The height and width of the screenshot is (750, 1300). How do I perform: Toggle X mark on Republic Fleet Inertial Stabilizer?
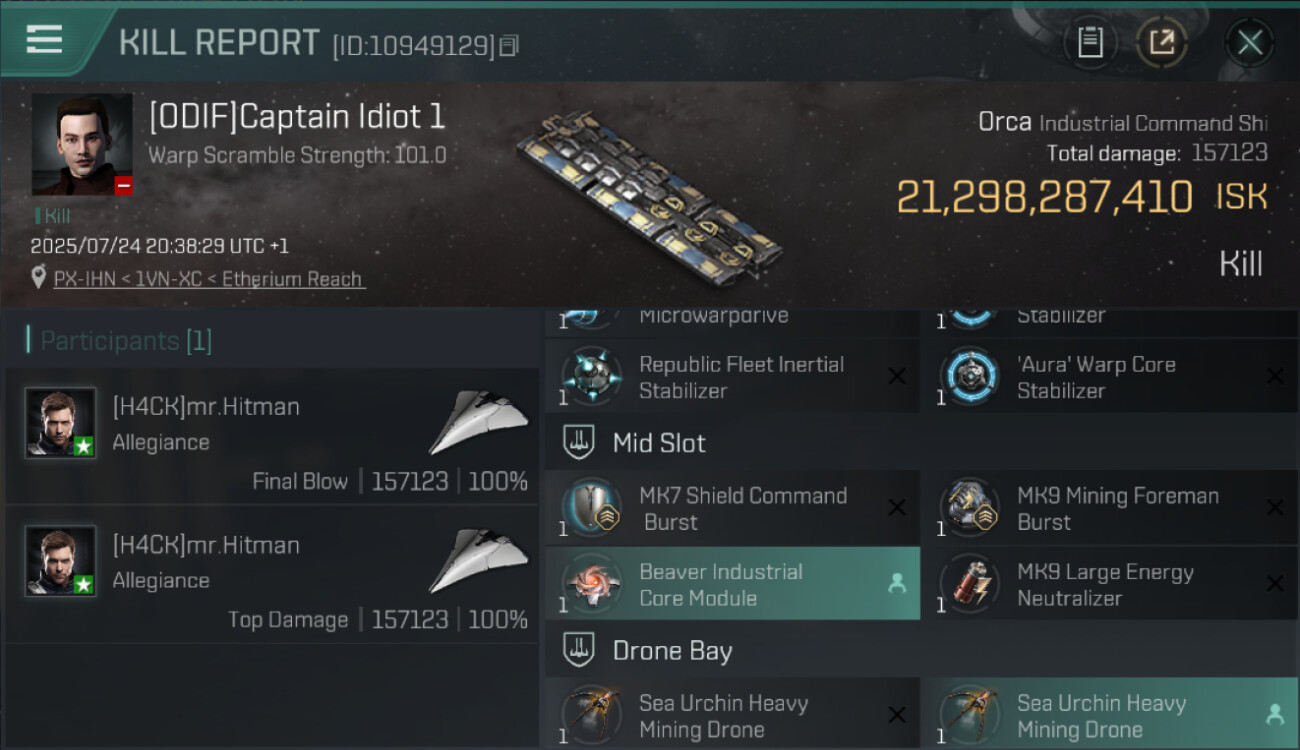click(x=897, y=376)
